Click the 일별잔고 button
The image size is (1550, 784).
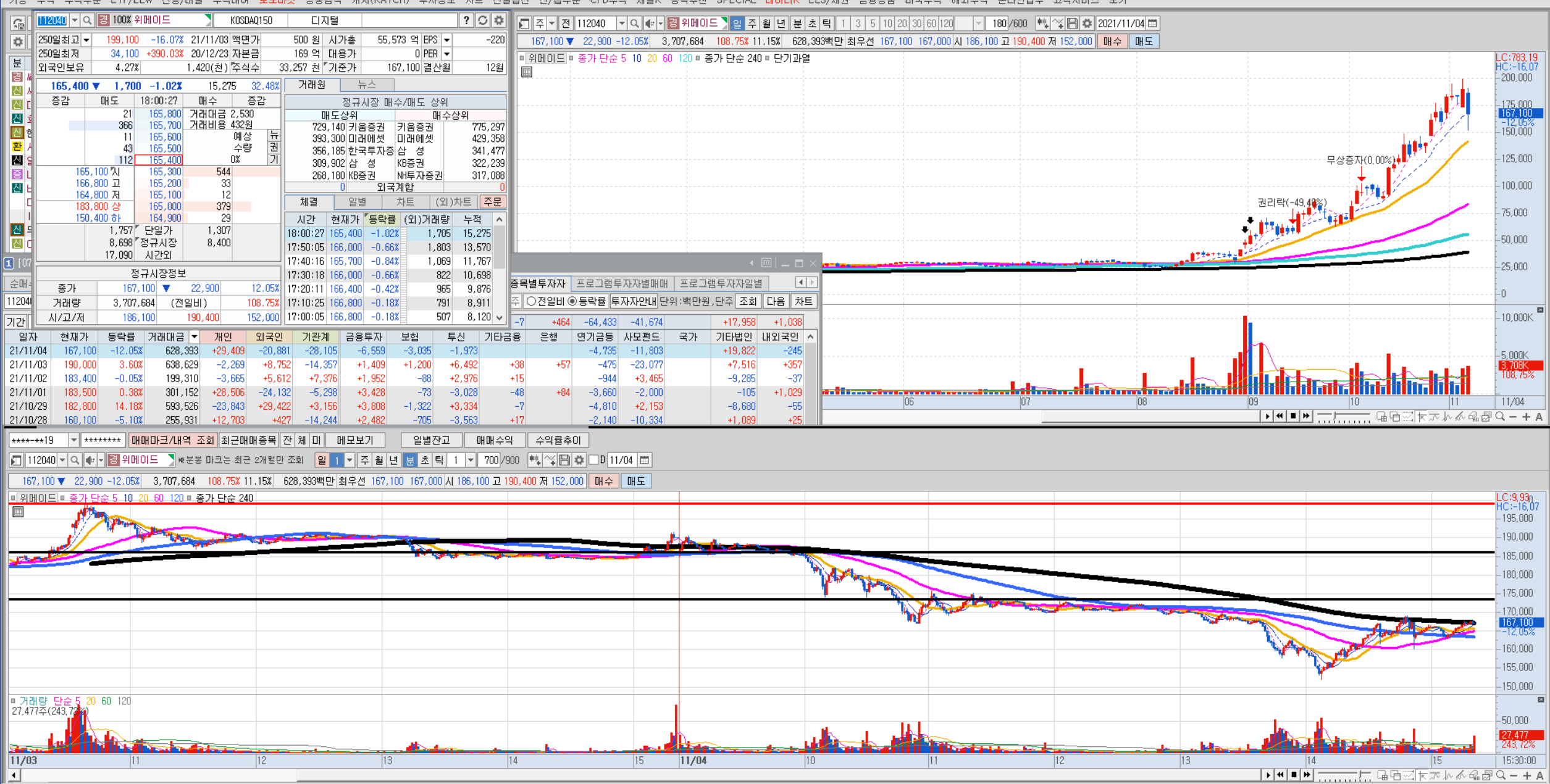point(431,440)
